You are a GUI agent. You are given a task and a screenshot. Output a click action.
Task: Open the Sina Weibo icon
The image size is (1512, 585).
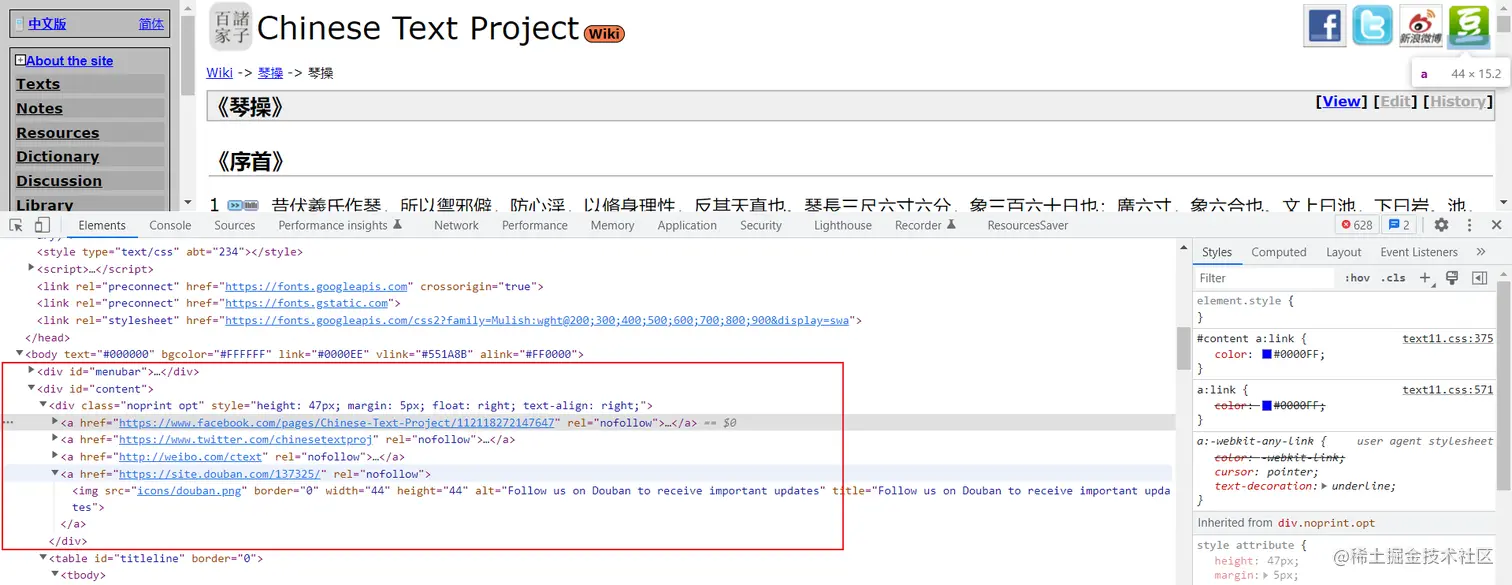point(1421,25)
